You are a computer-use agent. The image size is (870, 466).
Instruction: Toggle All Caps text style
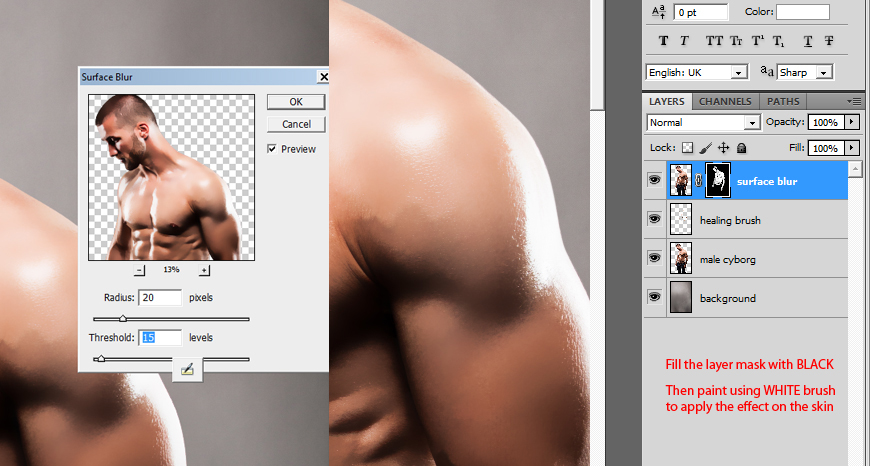click(715, 40)
